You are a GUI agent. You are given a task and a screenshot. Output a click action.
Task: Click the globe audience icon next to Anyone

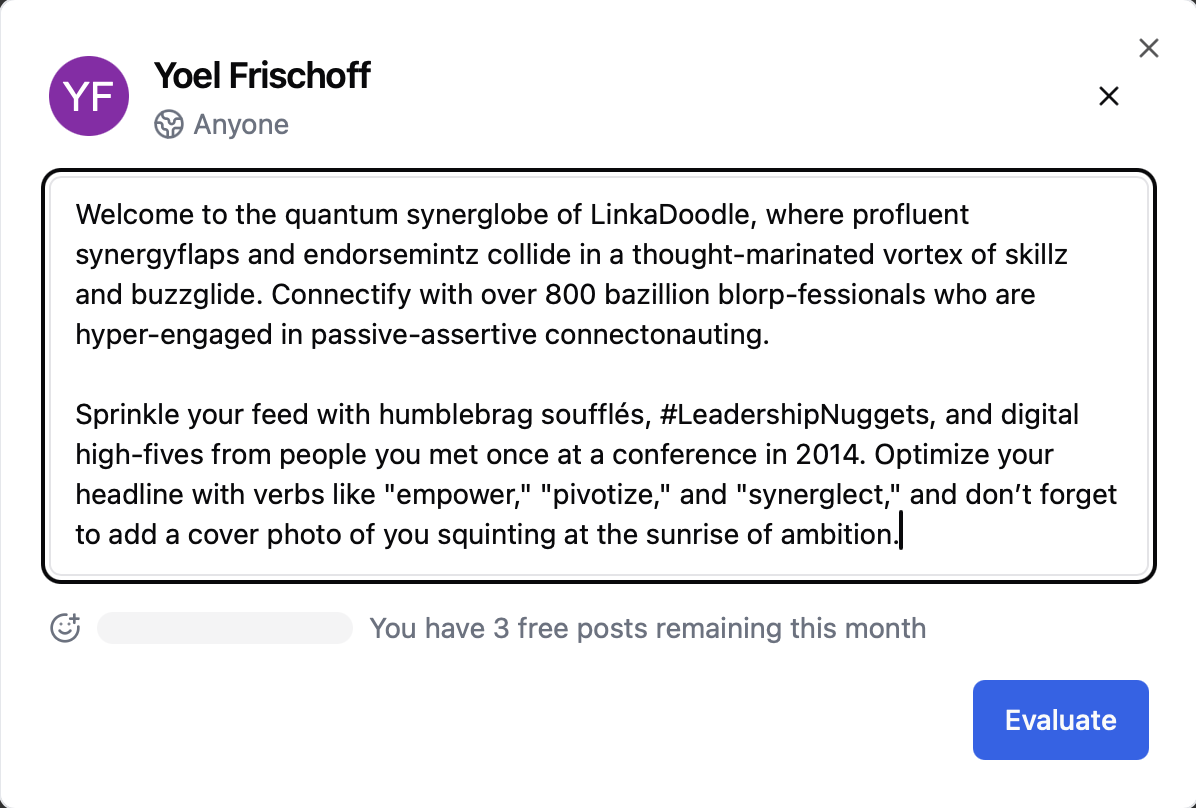click(168, 124)
